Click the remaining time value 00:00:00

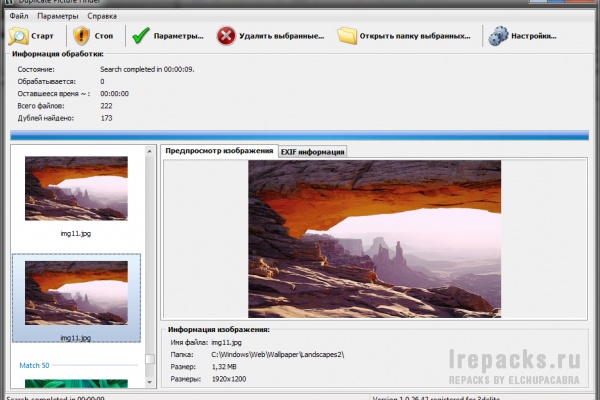click(x=114, y=94)
